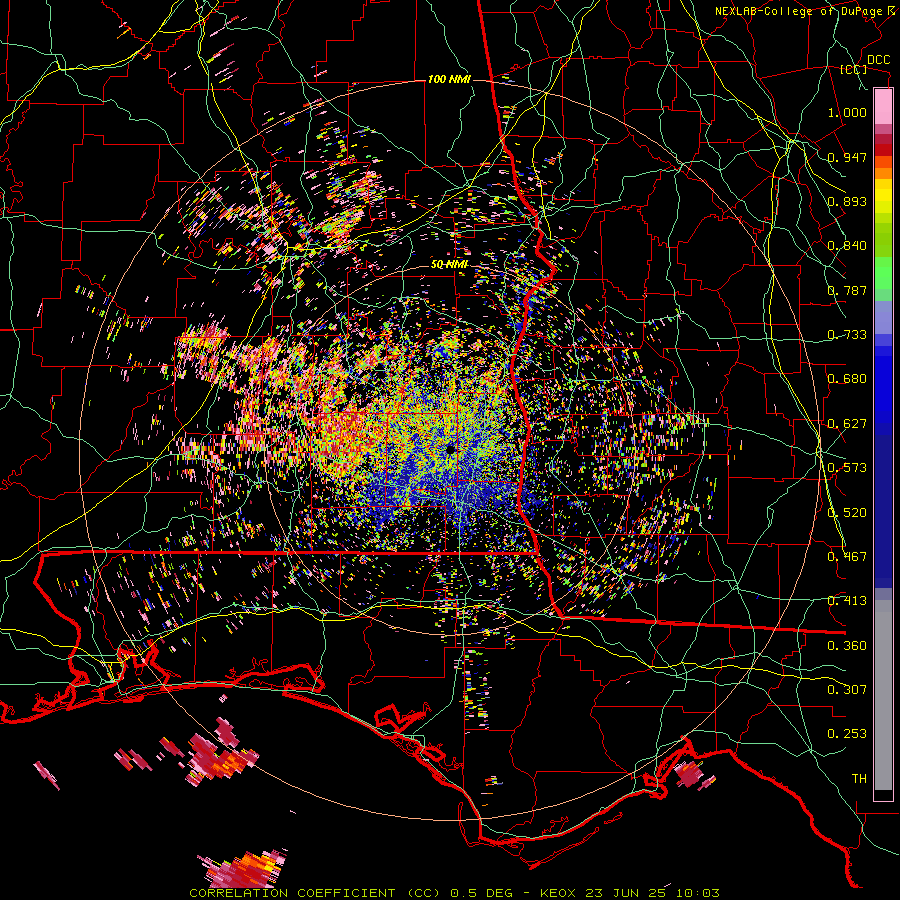Select the 0.733 legend value

pyautogui.click(x=847, y=335)
